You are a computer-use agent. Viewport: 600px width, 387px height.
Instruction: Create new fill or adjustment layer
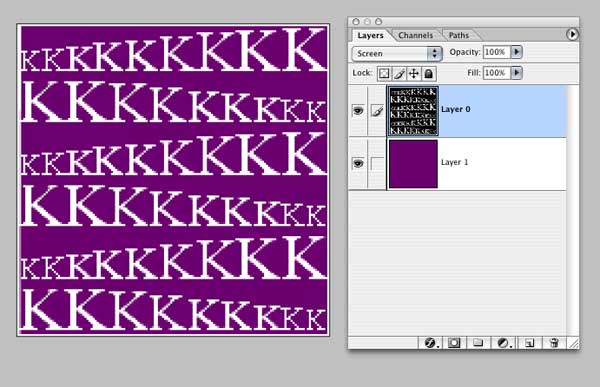[503, 343]
